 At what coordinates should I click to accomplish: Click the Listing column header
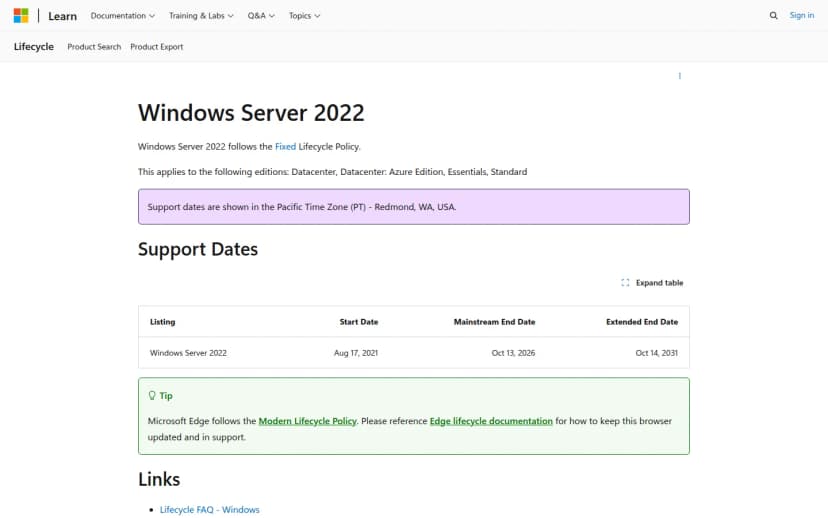pos(162,322)
